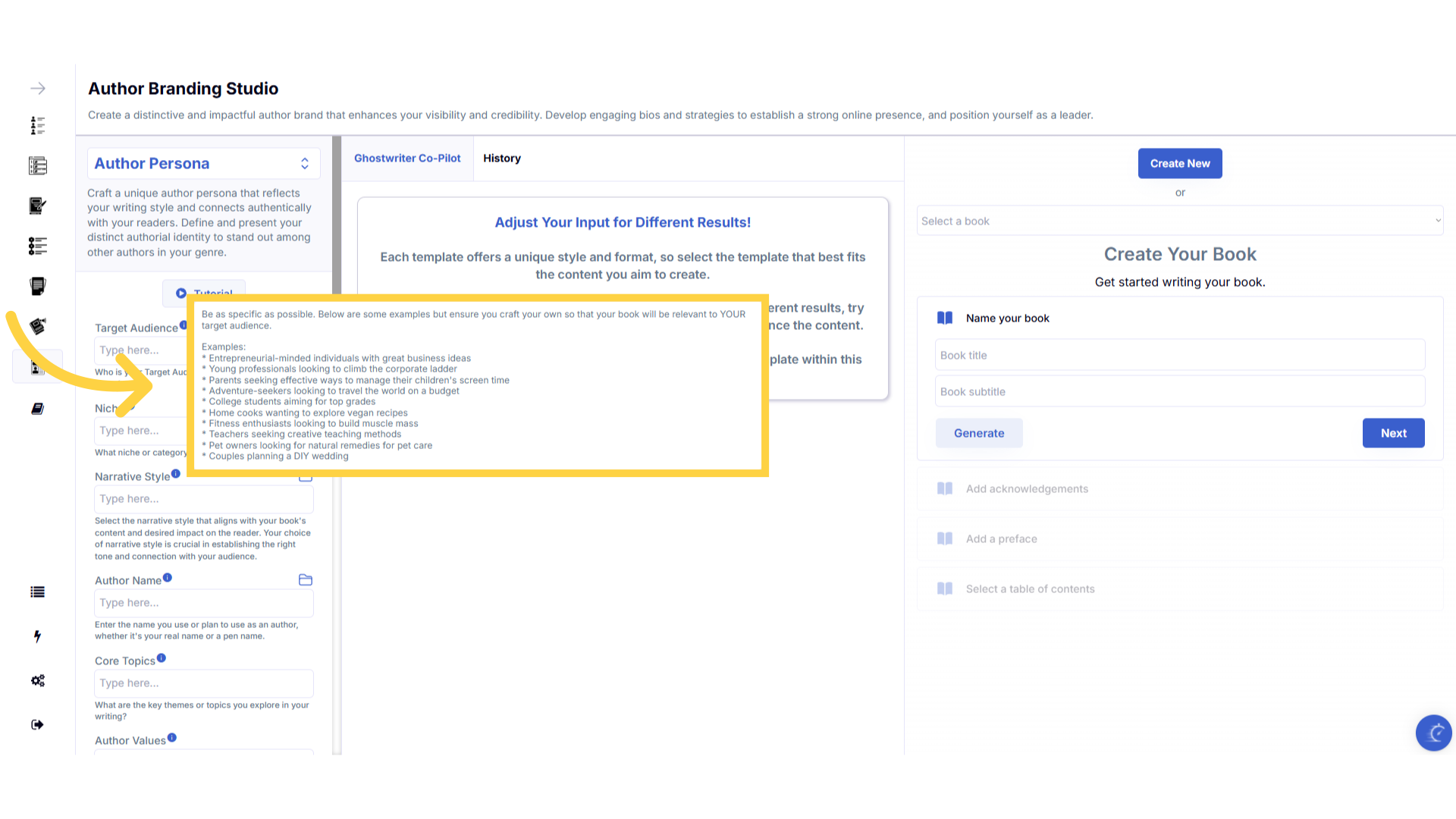The width and height of the screenshot is (1456, 819).
Task: Click the info icon next to Core Topics
Action: [x=162, y=658]
